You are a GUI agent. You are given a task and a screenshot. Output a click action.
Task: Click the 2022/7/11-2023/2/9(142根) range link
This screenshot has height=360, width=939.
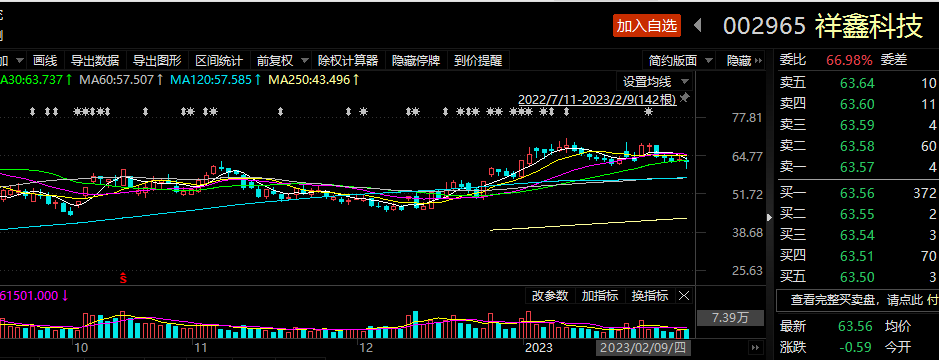coord(597,99)
